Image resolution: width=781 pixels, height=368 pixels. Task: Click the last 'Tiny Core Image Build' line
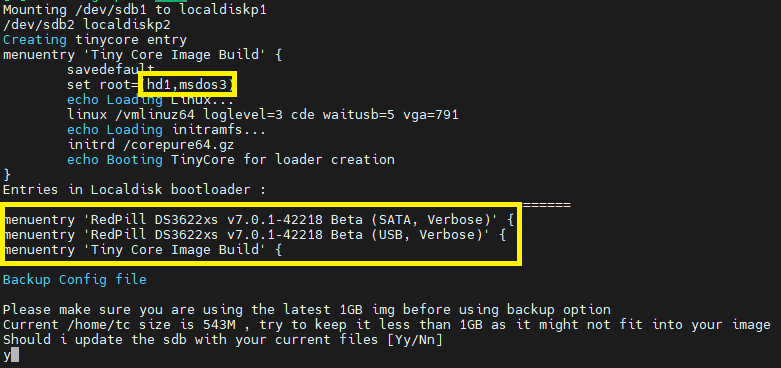point(143,249)
